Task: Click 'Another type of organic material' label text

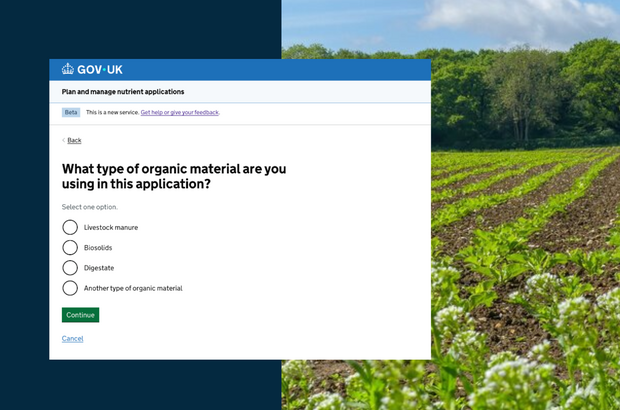Action: (x=133, y=288)
